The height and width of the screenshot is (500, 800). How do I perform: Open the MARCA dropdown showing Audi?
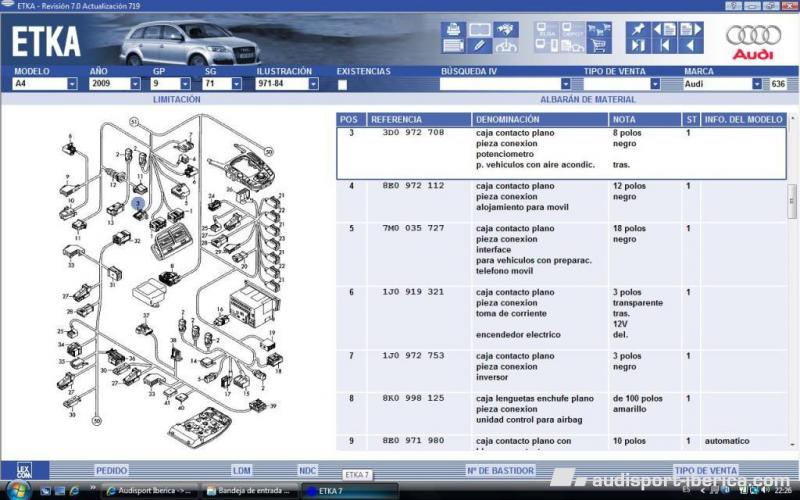757,84
